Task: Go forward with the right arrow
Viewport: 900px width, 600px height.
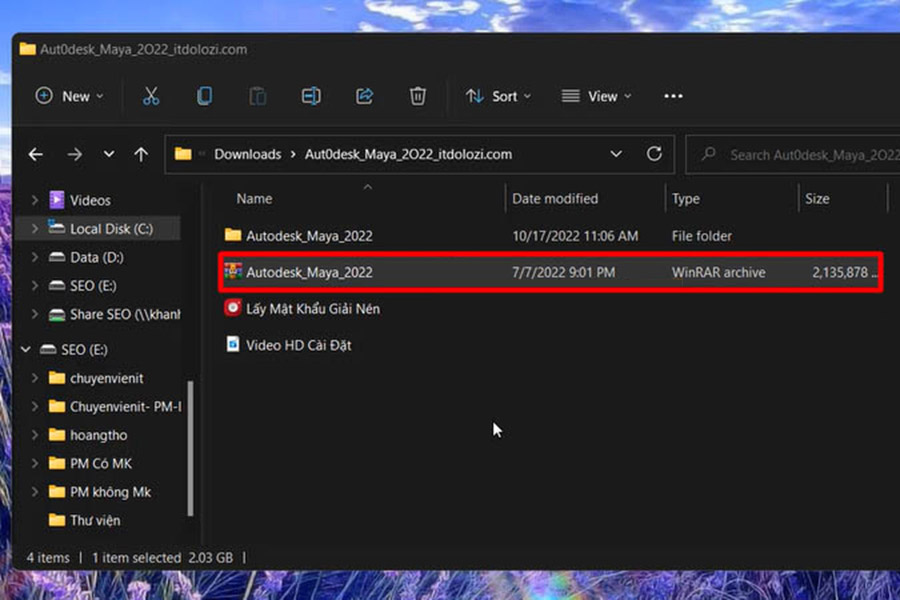Action: (x=74, y=154)
